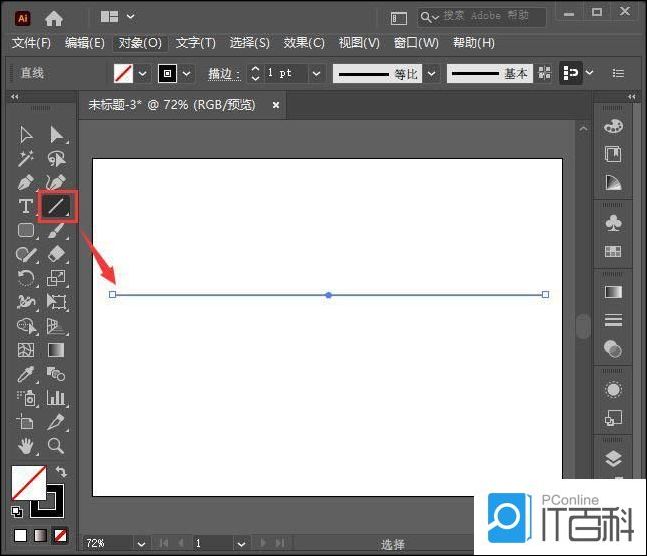Open the 窗口(W) menu
The width and height of the screenshot is (647, 556).
coord(416,43)
